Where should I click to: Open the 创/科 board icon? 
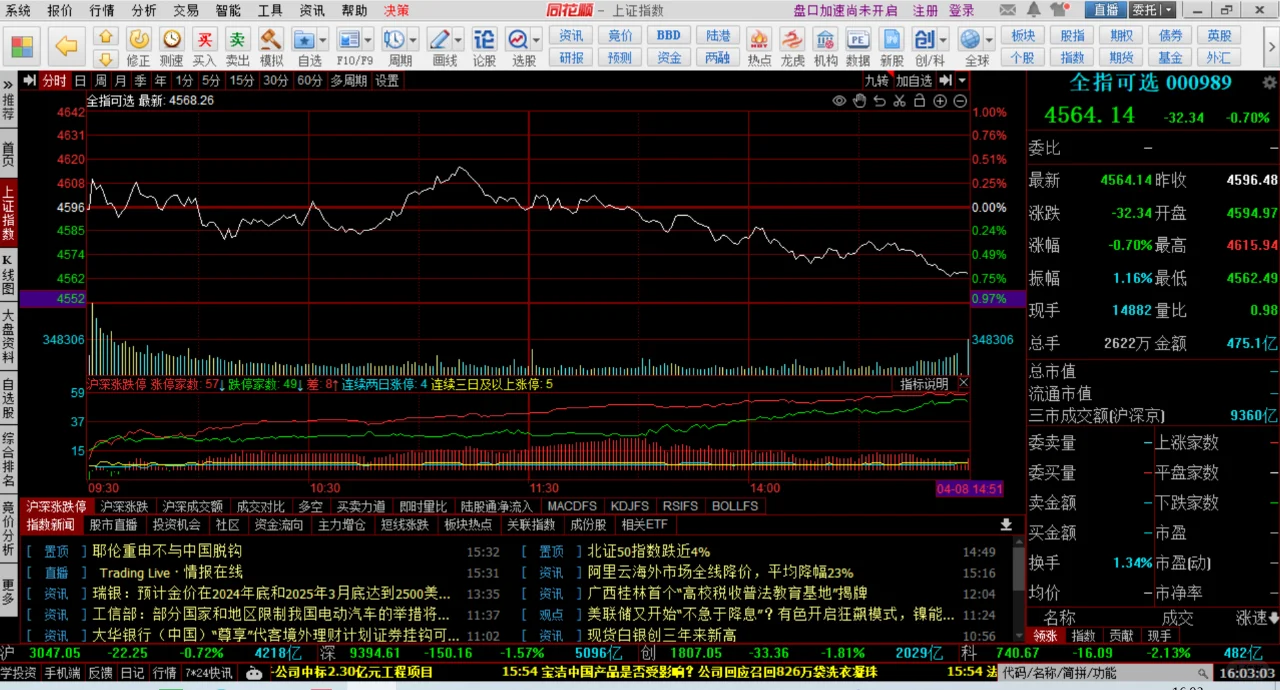pos(924,40)
